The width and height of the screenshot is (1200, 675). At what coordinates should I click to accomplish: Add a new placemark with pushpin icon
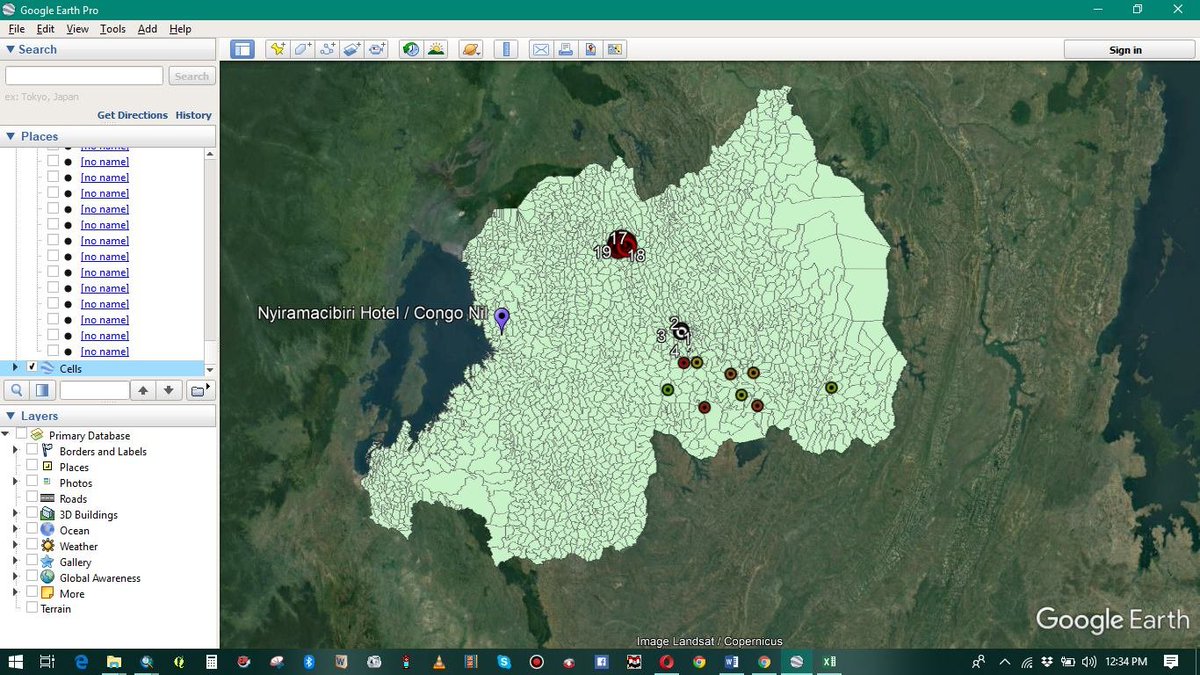[278, 49]
